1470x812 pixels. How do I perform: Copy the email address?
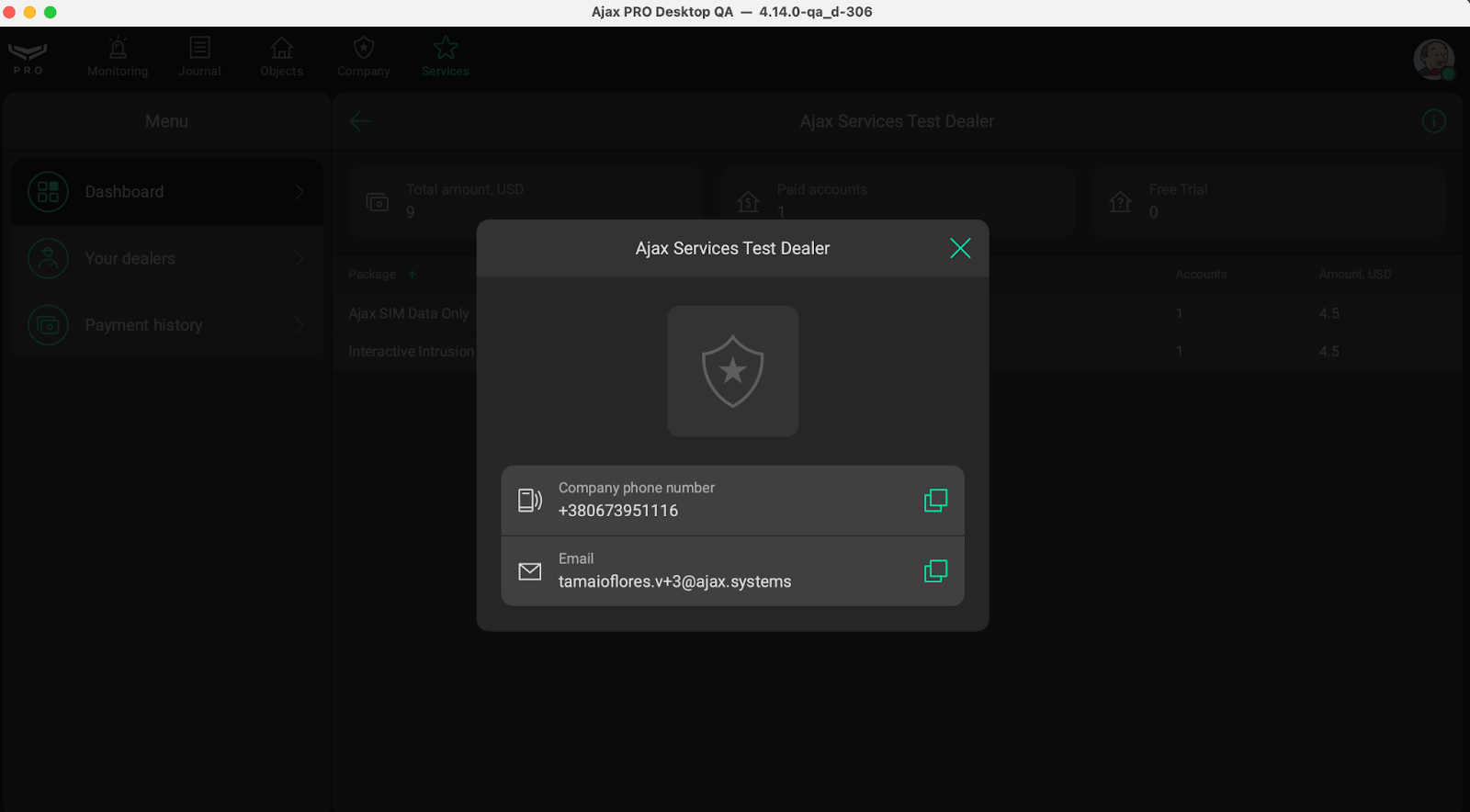pos(935,571)
